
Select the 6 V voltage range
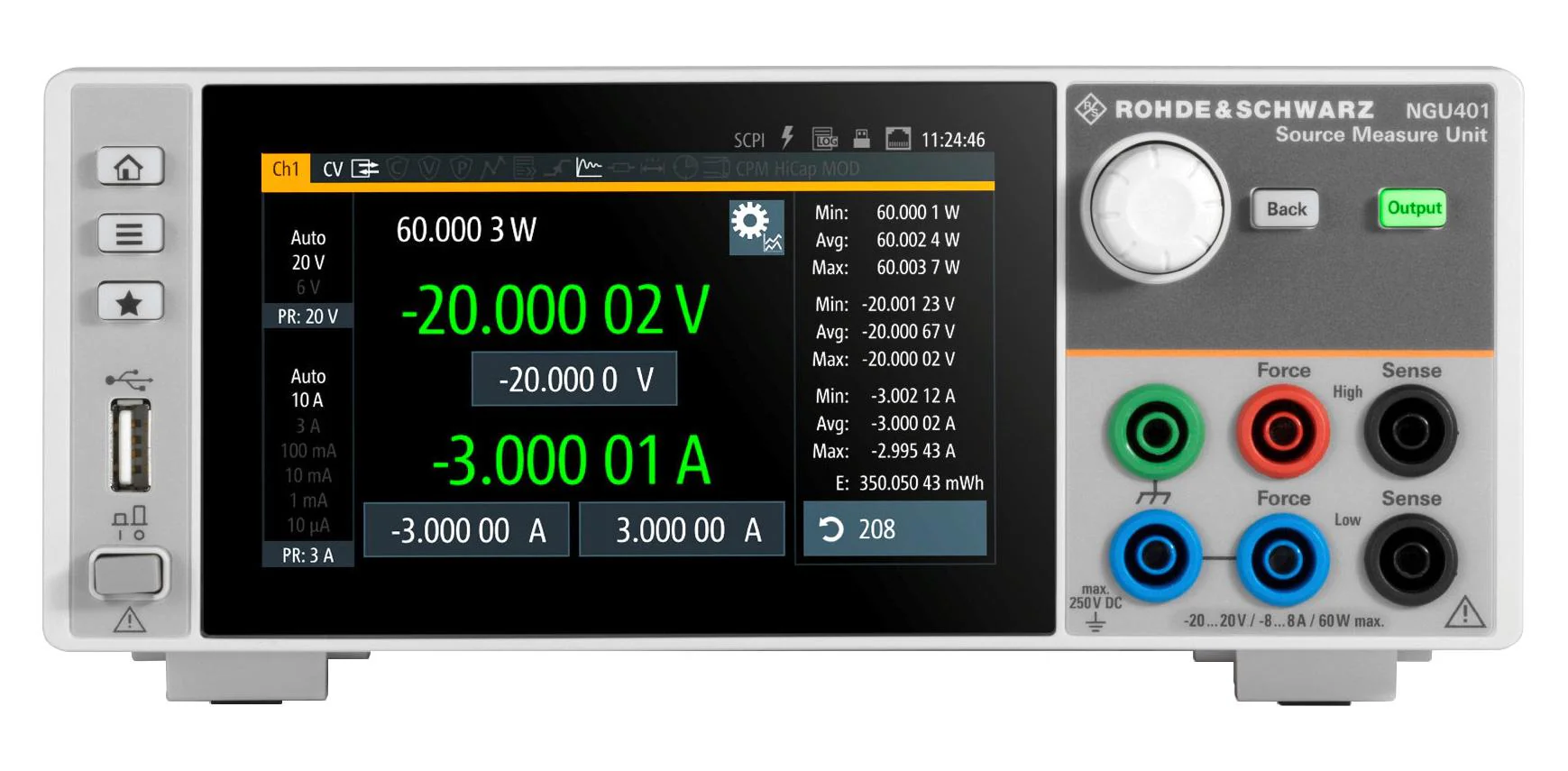click(x=307, y=288)
